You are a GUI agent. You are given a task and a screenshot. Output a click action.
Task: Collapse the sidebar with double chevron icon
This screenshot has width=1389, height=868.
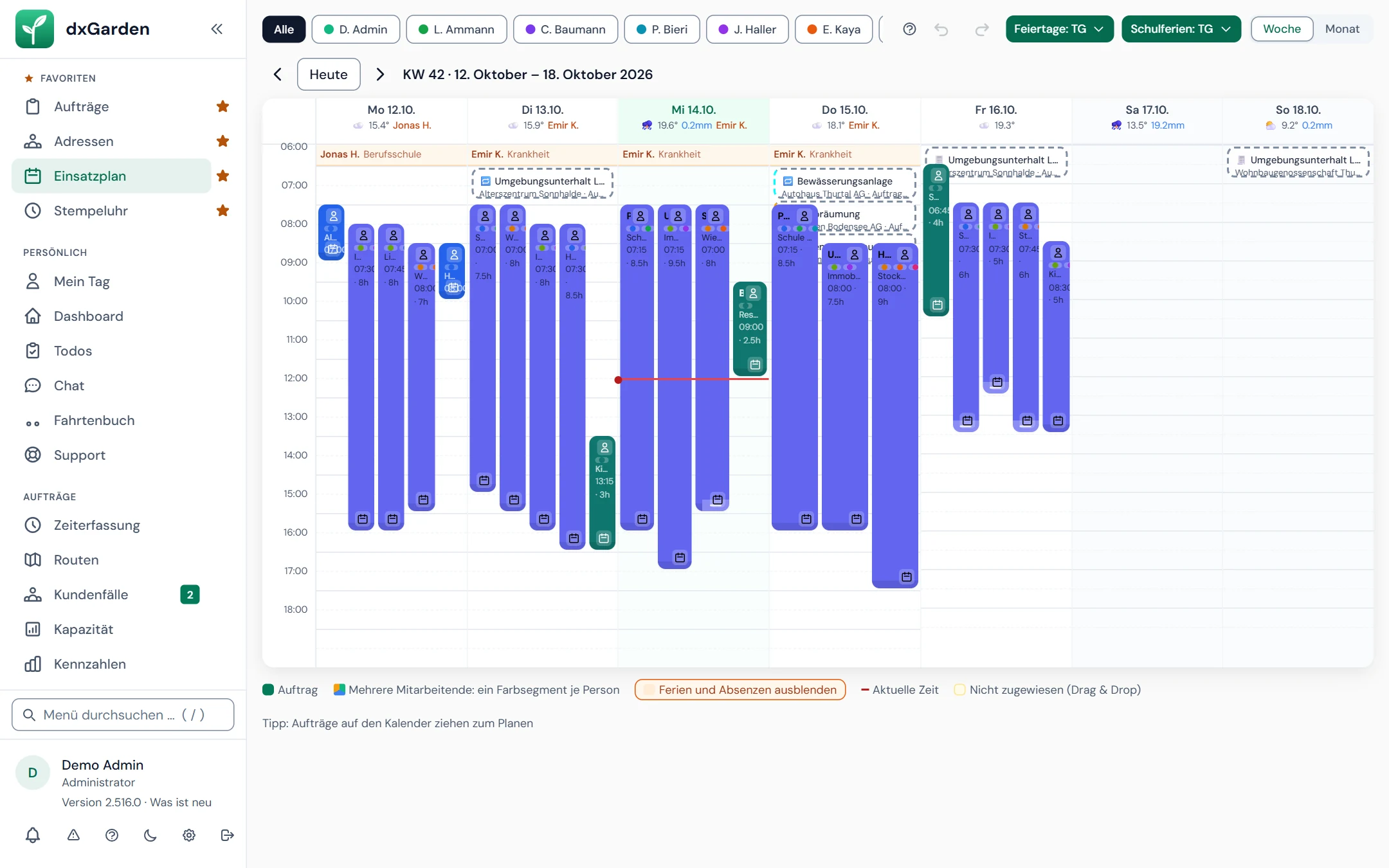tap(217, 29)
